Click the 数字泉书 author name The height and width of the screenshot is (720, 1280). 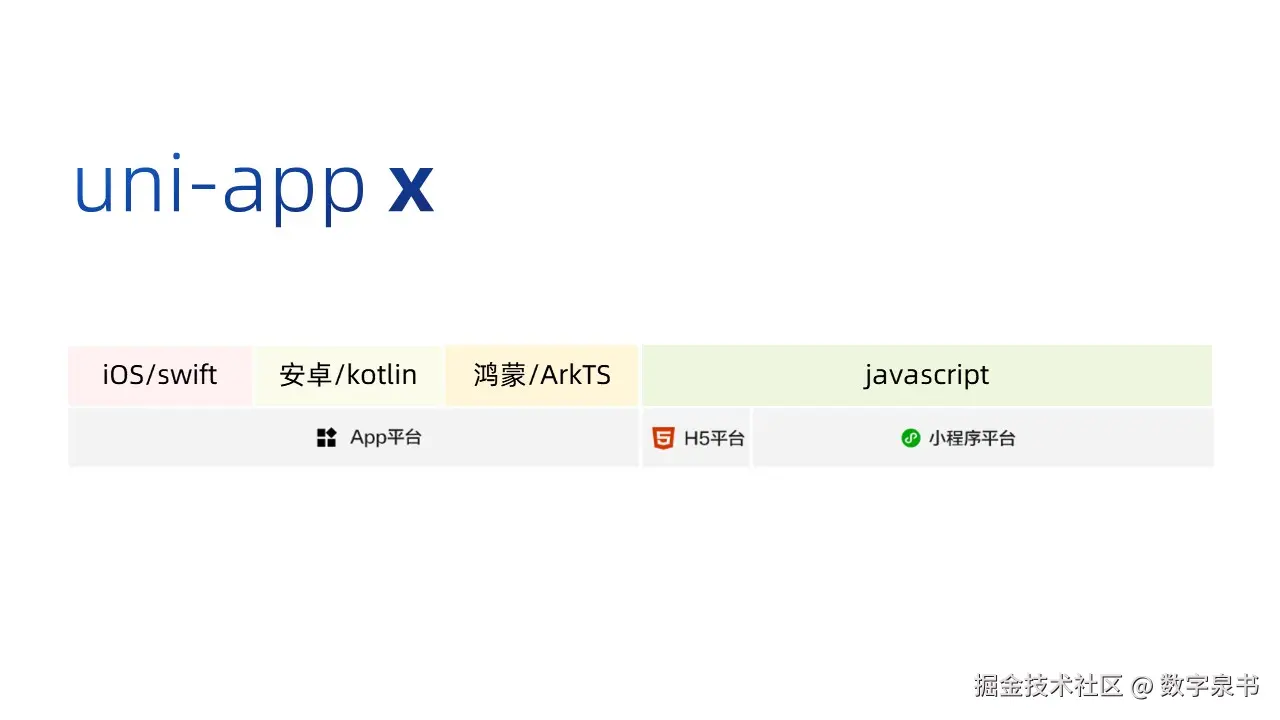pos(1209,686)
